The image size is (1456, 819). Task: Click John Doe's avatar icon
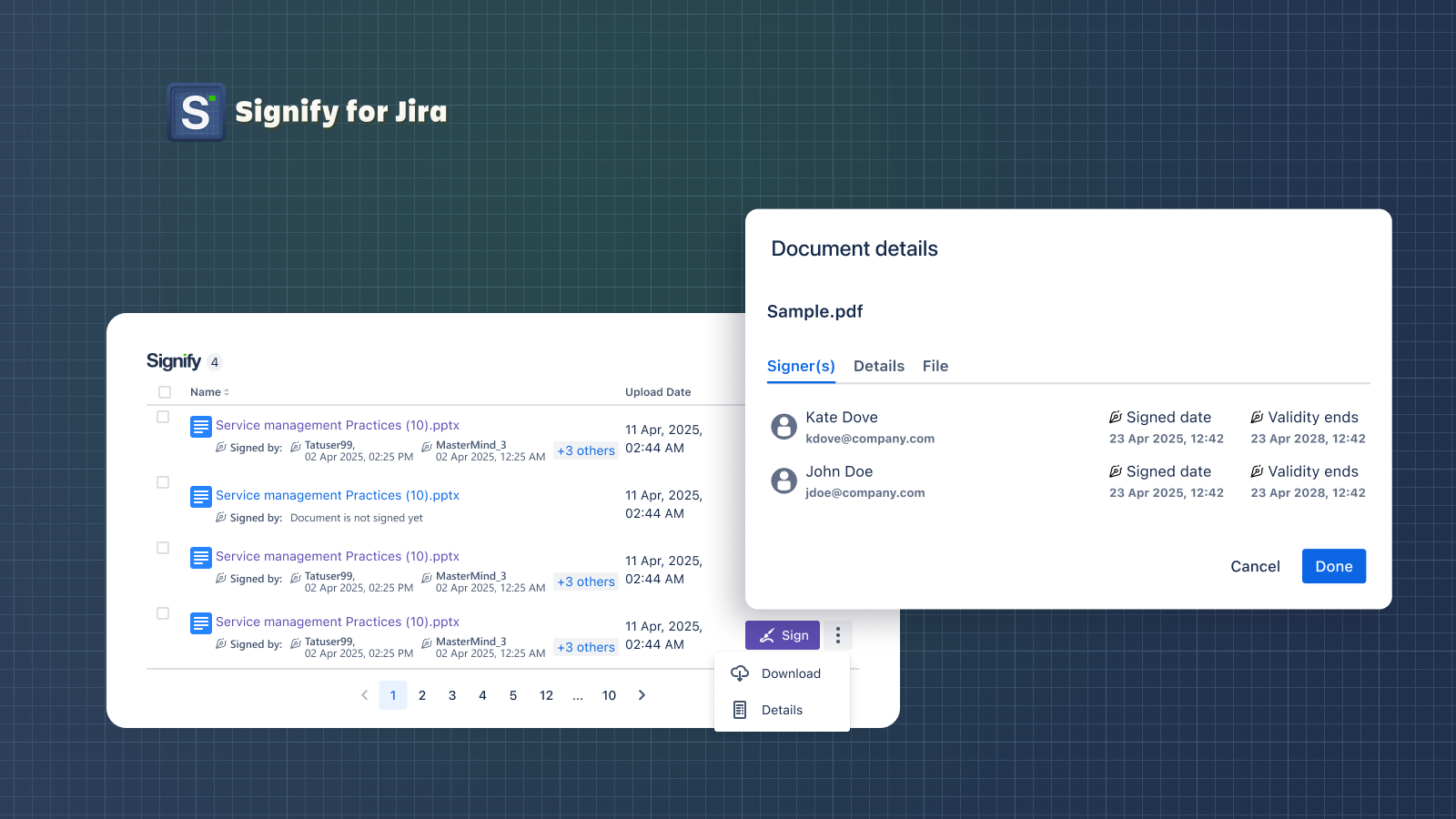[x=784, y=480]
